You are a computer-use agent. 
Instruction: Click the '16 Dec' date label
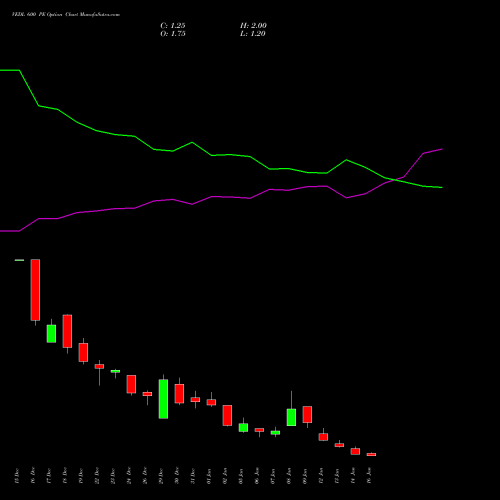click(33, 476)
